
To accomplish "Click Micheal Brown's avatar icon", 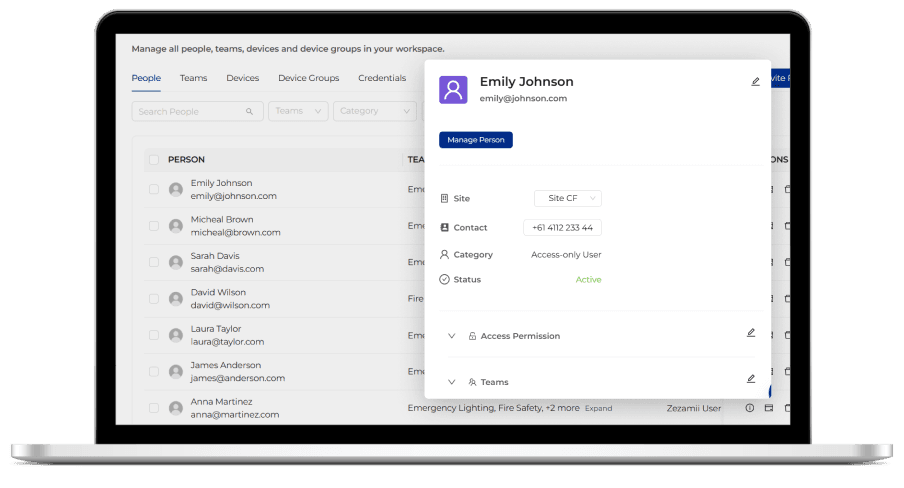I will pos(176,226).
